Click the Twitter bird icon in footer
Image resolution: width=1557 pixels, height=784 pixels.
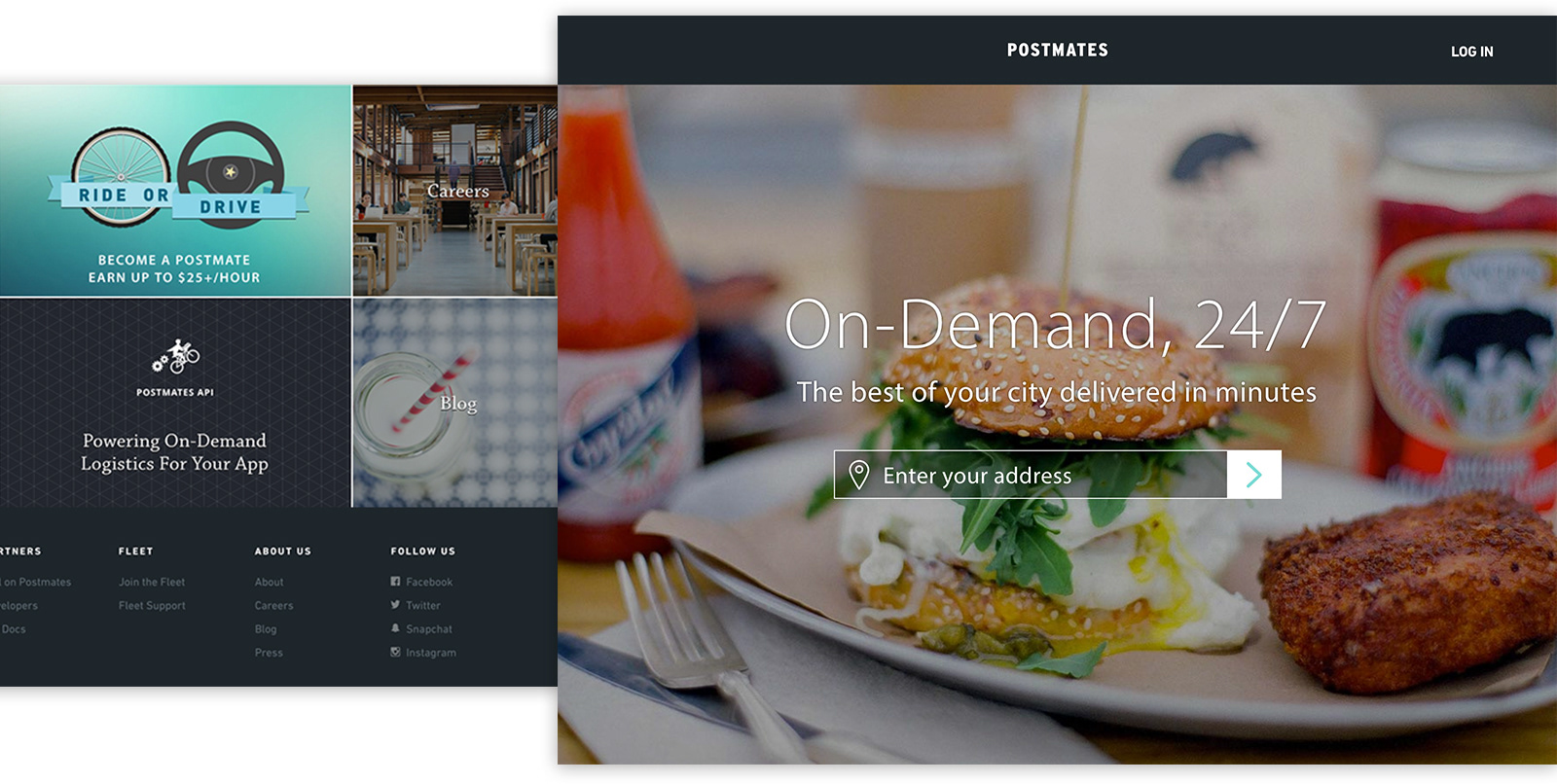(x=395, y=605)
